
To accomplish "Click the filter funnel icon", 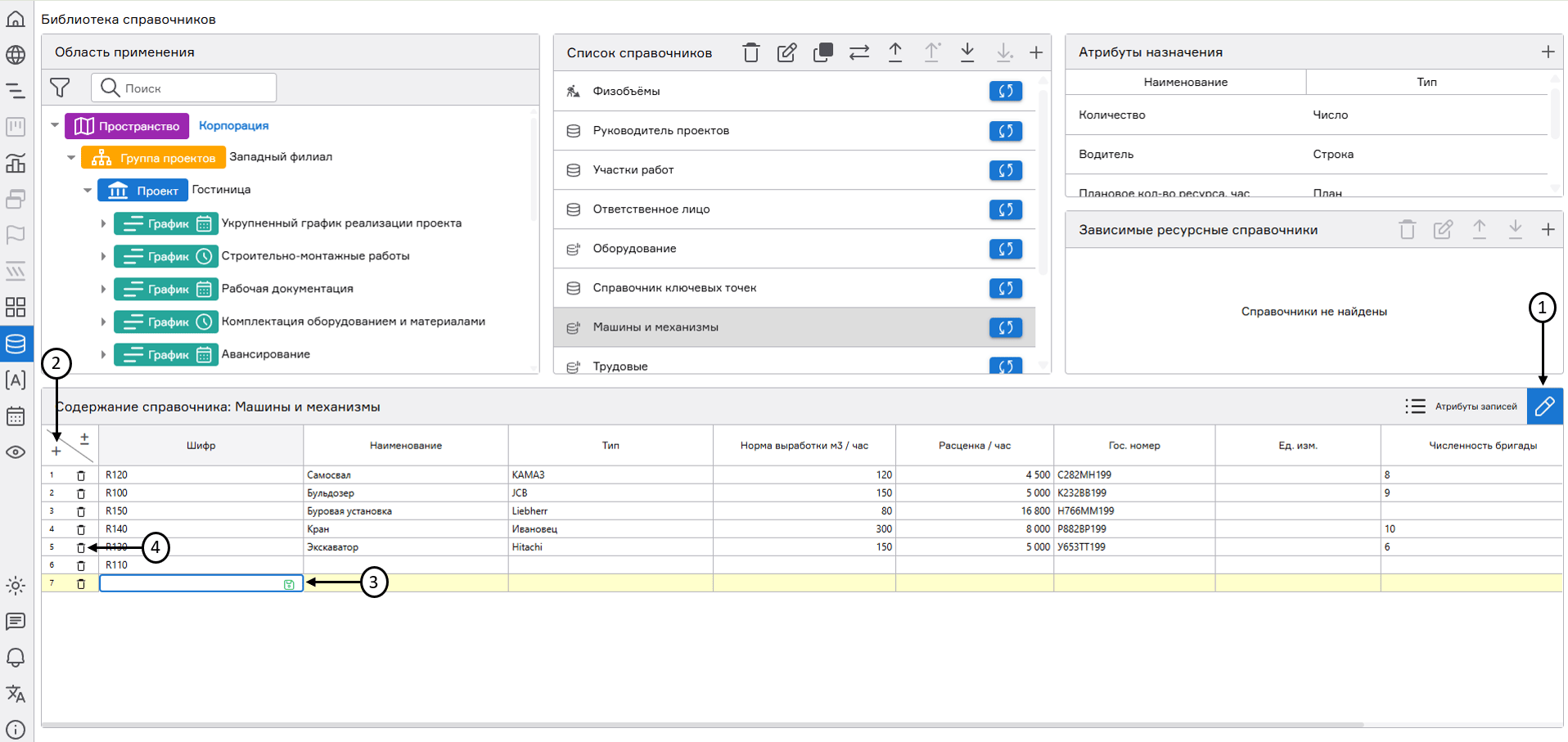I will click(x=60, y=88).
